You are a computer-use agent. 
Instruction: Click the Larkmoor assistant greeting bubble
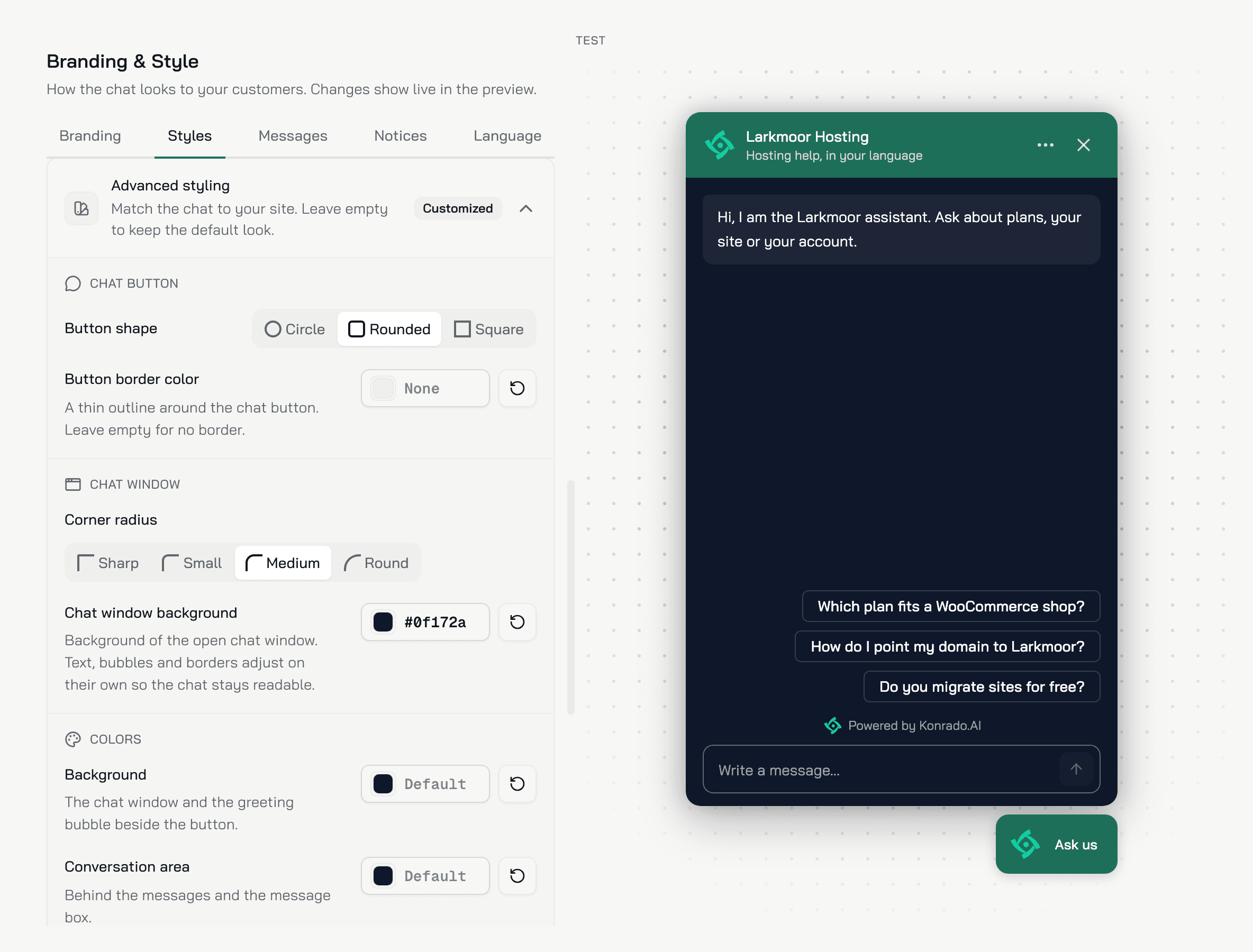click(901, 230)
